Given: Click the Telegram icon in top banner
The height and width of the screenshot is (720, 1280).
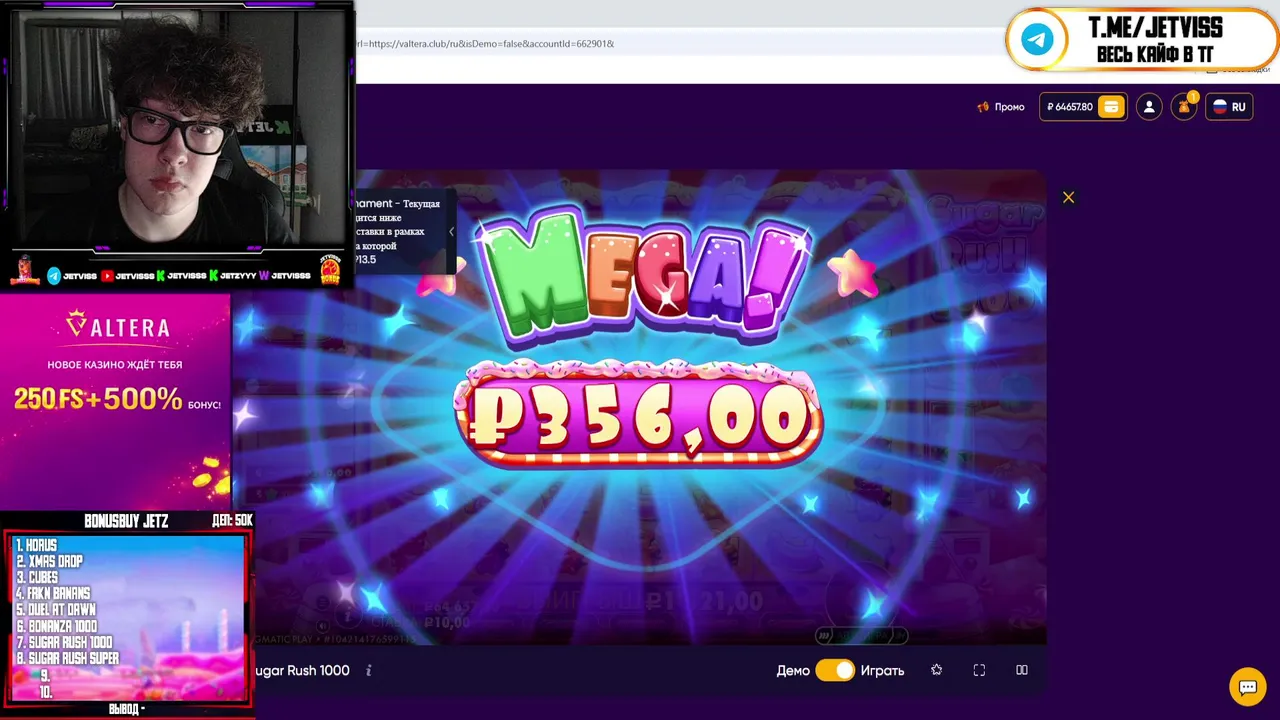Looking at the screenshot, I should coord(1037,40).
